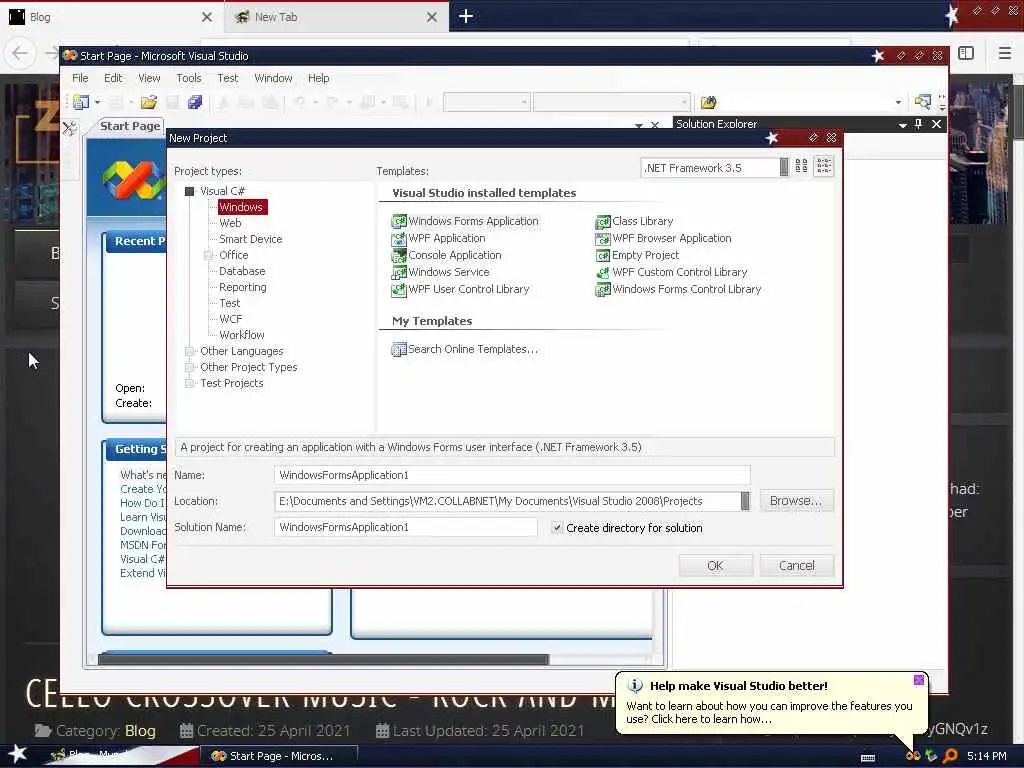Click the Start Page horizontal scrollbar
The height and width of the screenshot is (768, 1024).
click(x=323, y=660)
